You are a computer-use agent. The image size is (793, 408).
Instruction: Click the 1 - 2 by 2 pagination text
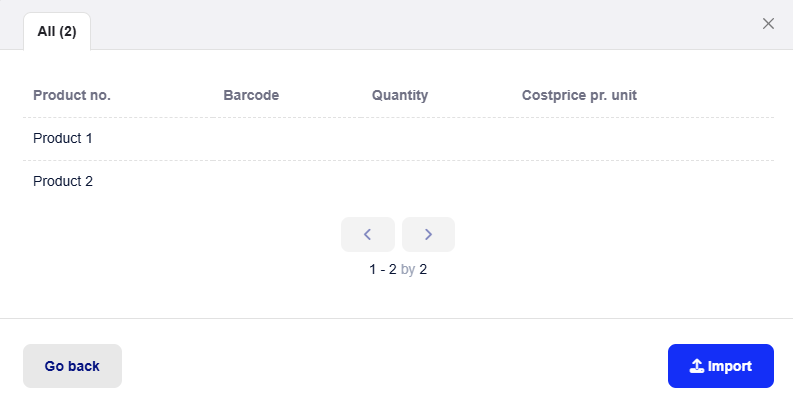(398, 269)
